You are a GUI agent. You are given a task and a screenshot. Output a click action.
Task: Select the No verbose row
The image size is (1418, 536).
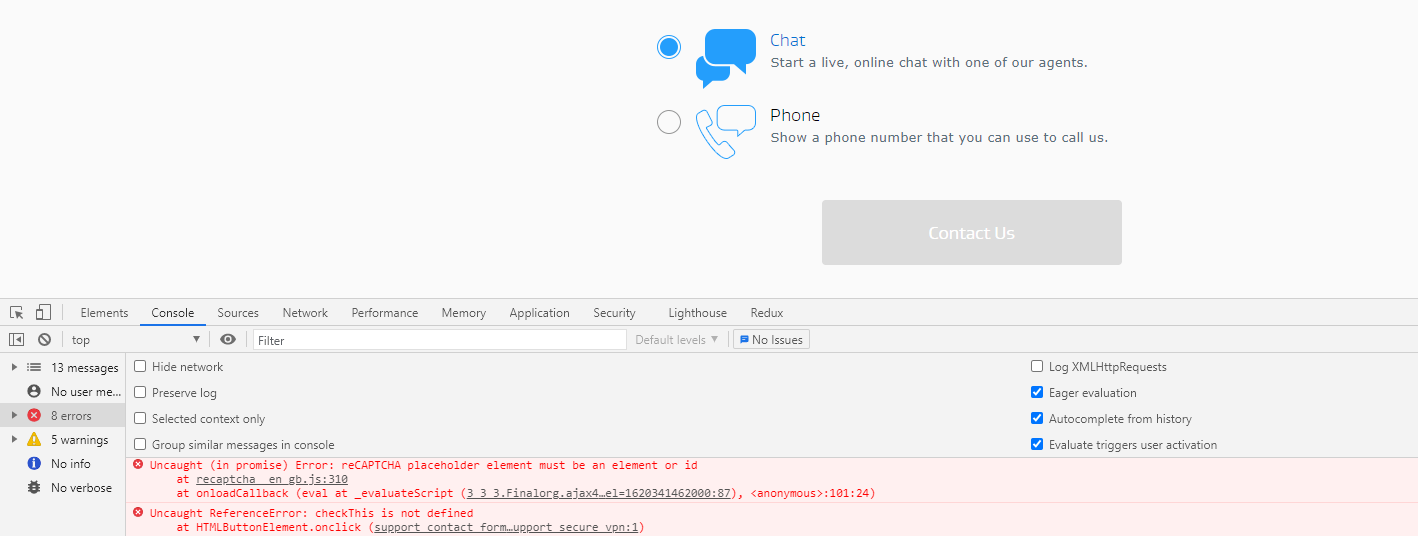[x=63, y=488]
